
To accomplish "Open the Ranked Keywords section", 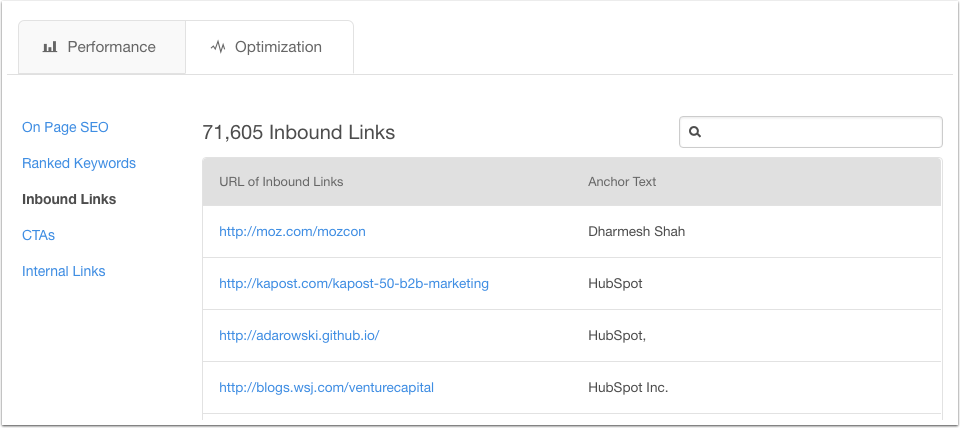I will pos(79,163).
